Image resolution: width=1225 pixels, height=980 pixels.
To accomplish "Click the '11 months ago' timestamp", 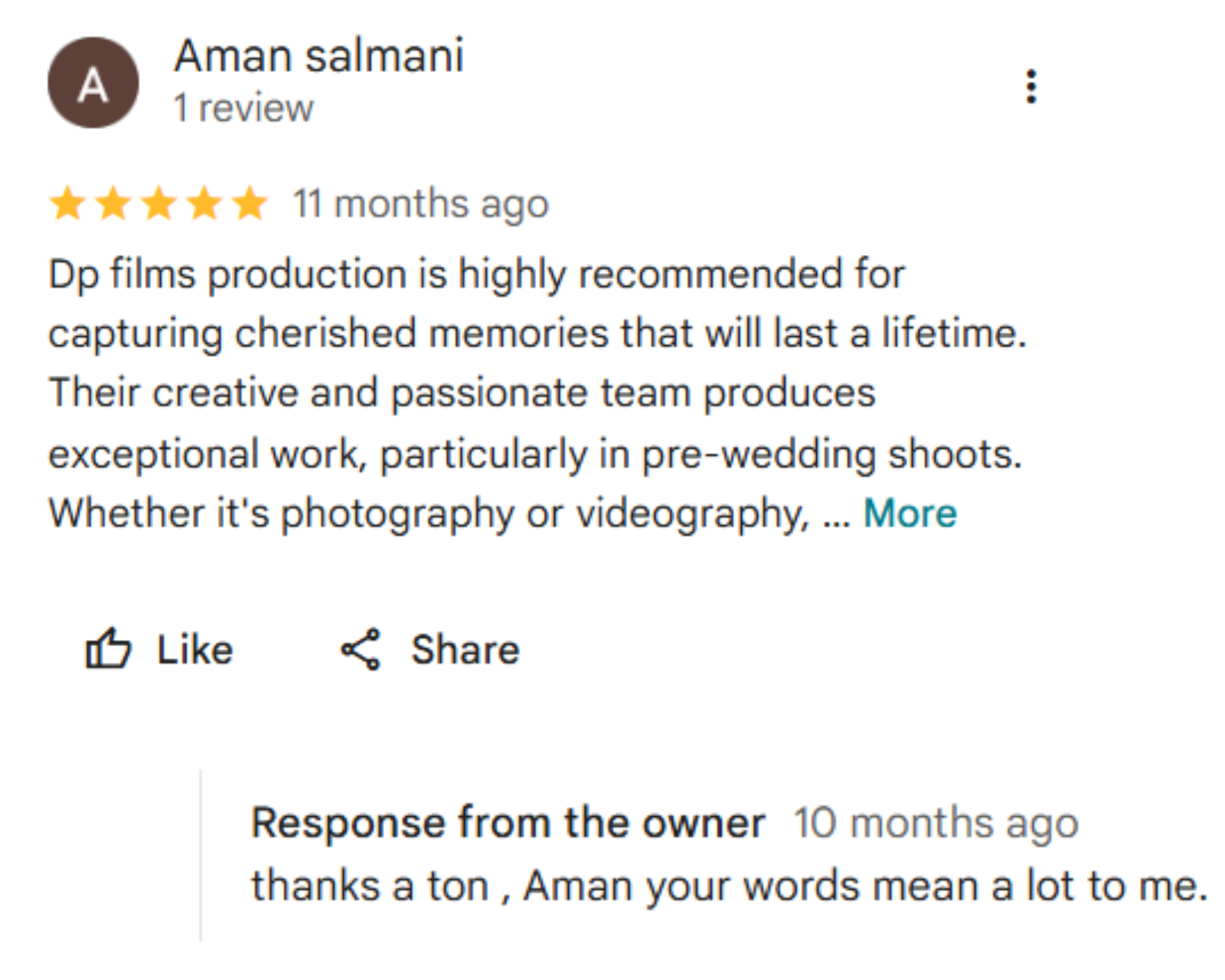I will tap(421, 204).
